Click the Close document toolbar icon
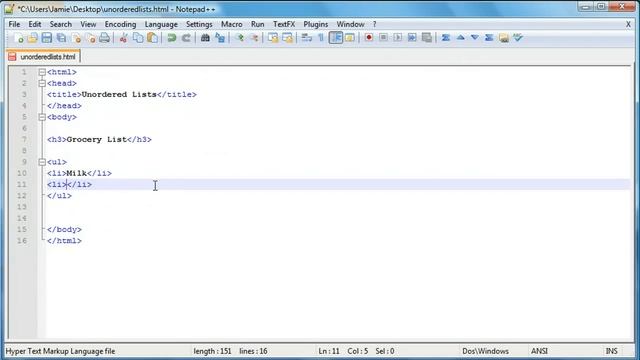 (x=76, y=38)
